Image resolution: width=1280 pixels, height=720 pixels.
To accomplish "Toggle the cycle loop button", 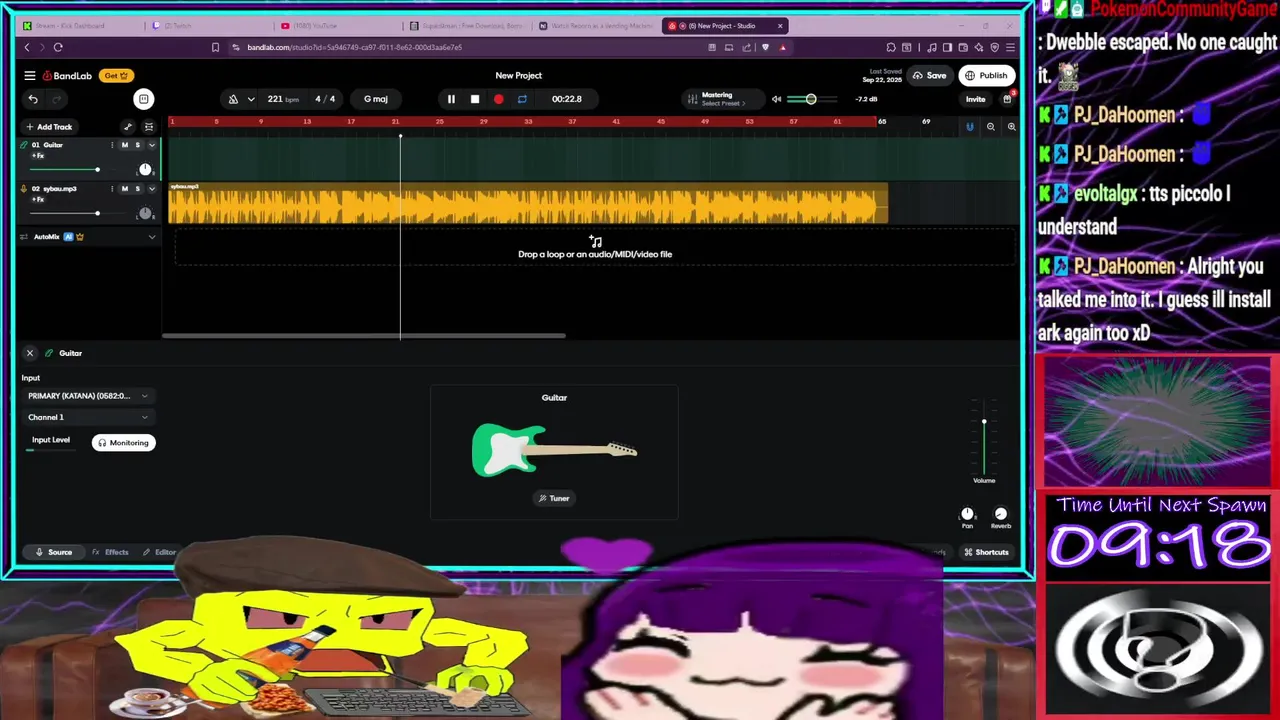I will pos(522,99).
